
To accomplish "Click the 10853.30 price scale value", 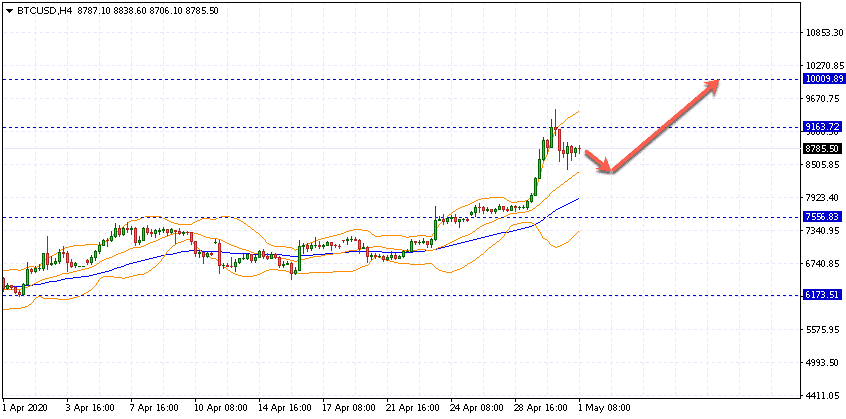I will (x=824, y=33).
